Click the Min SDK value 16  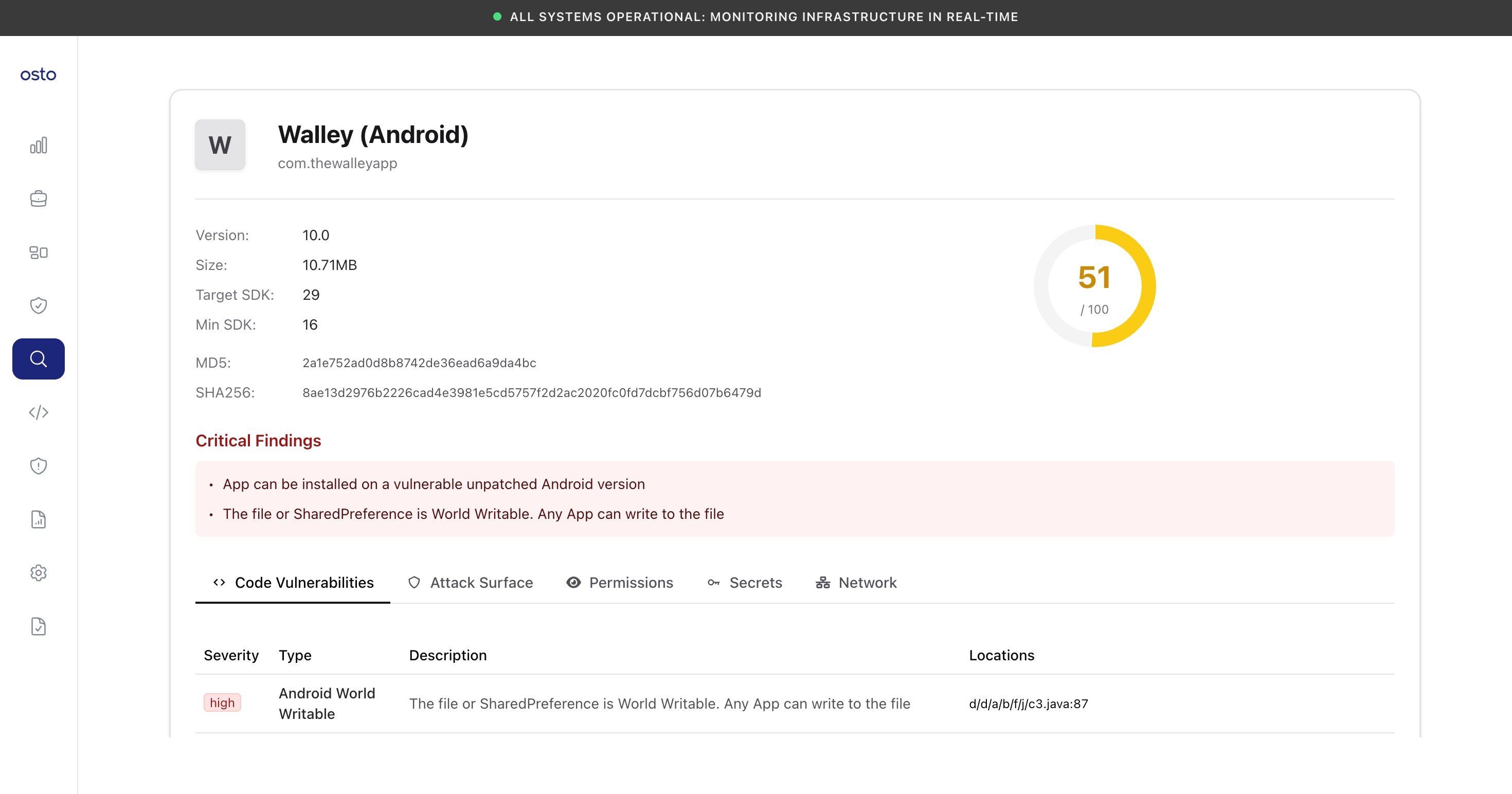coord(310,325)
